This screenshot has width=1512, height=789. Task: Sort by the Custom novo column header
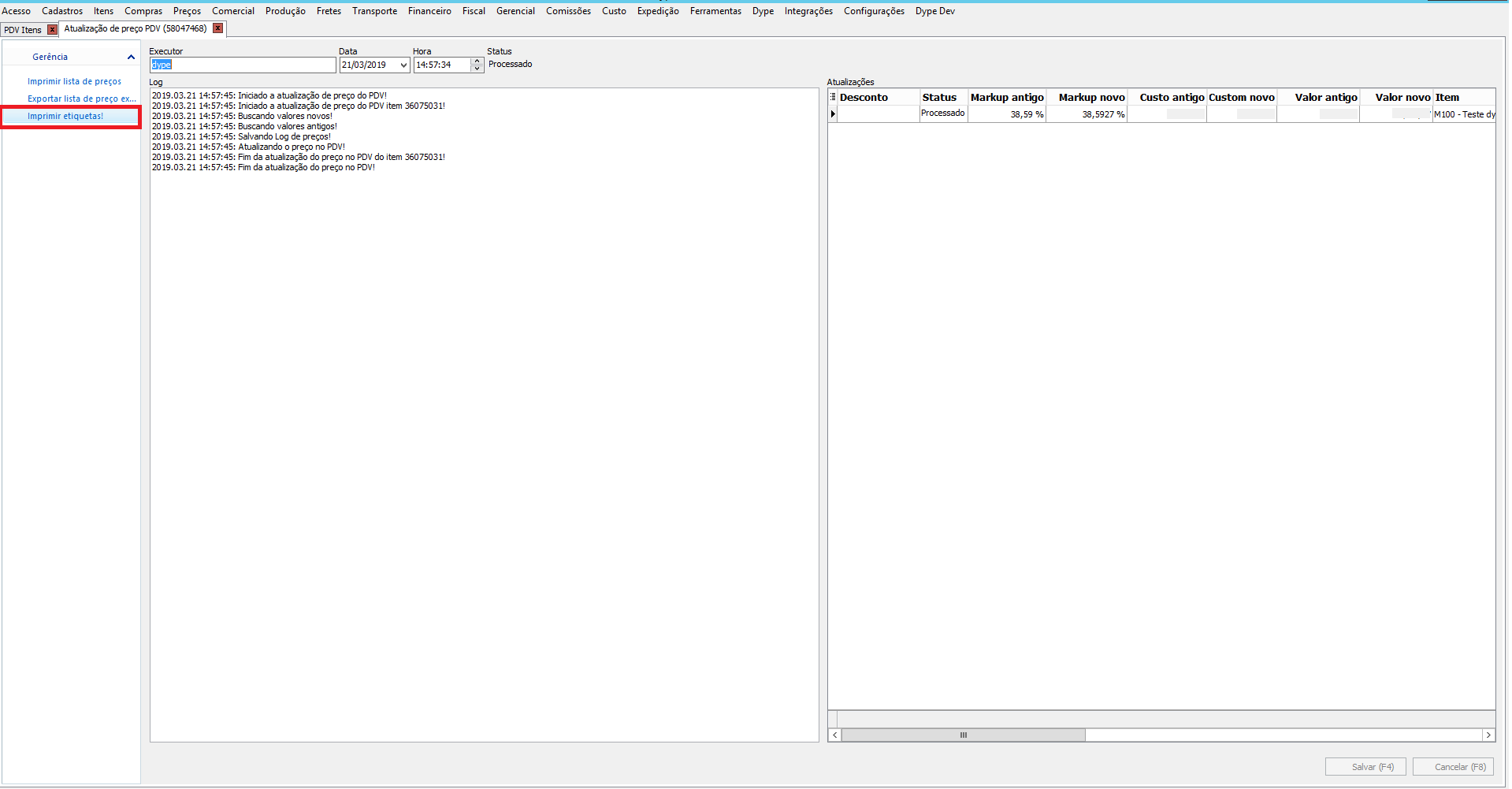[1242, 97]
